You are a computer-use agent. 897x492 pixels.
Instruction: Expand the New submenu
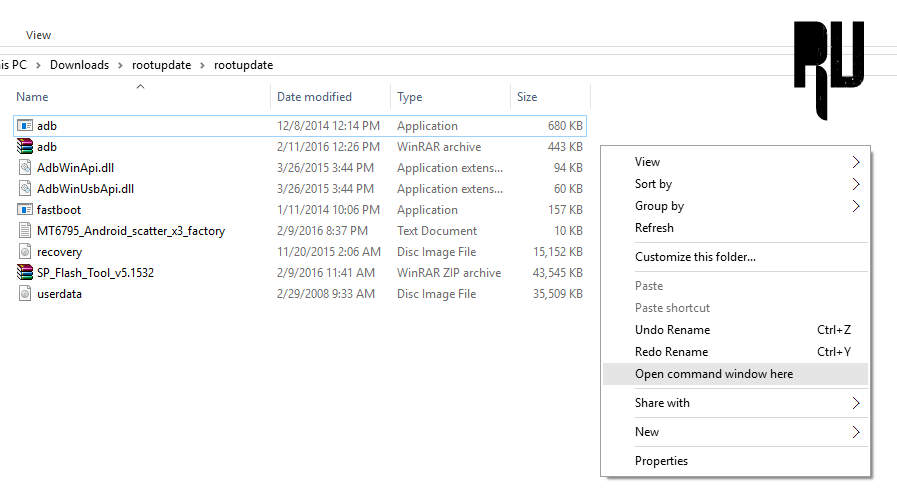pos(855,432)
